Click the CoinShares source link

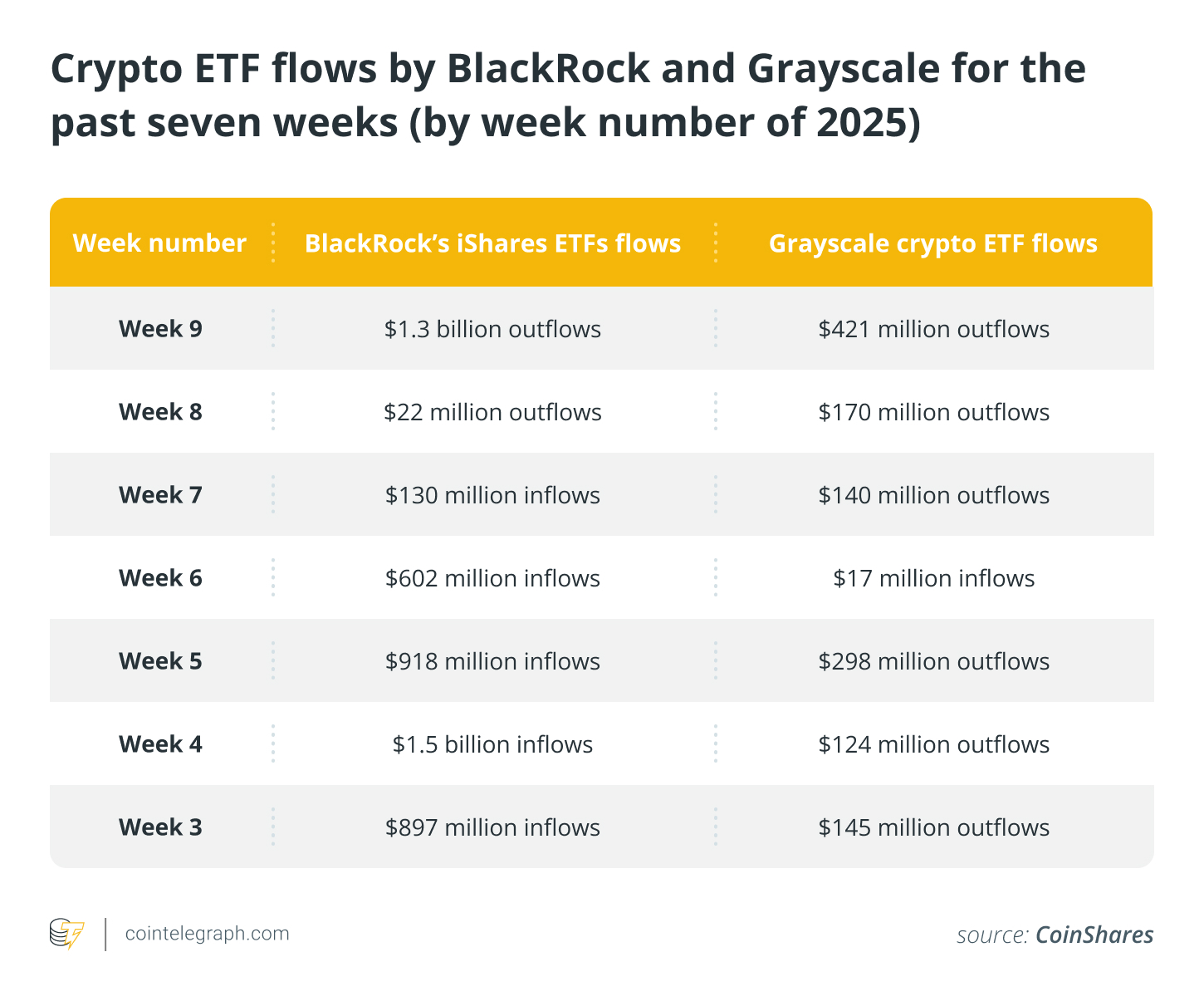(x=1094, y=935)
